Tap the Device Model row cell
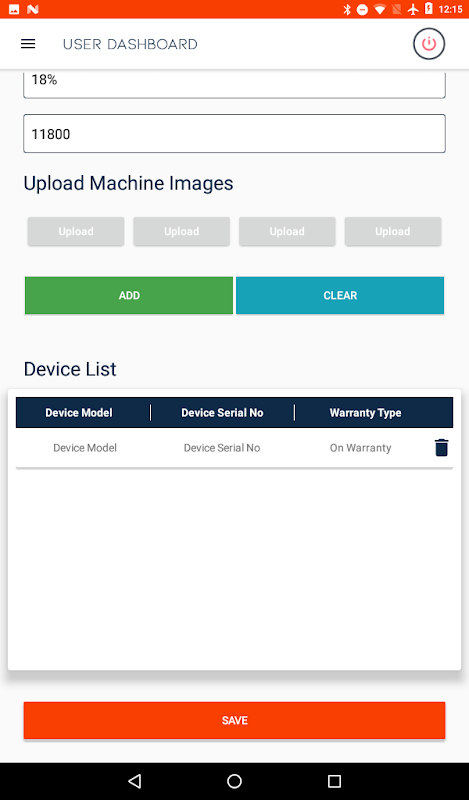 [x=85, y=447]
